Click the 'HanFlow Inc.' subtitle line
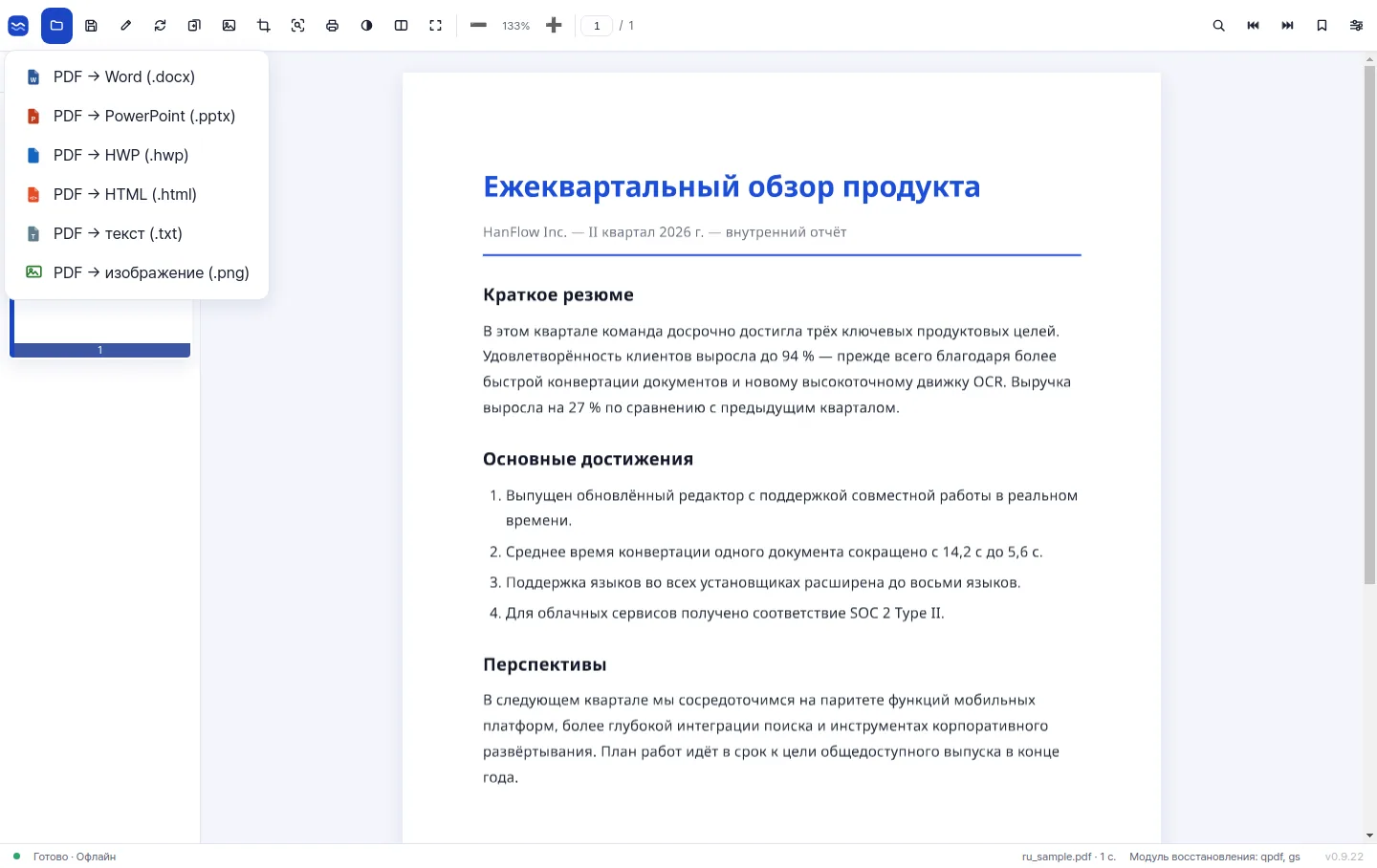Image resolution: width=1377 pixels, height=868 pixels. pos(665,232)
